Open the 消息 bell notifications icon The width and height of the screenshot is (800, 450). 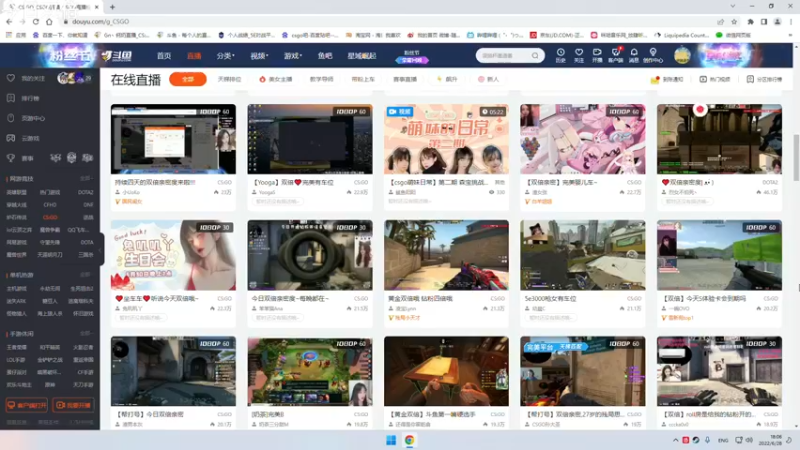tap(634, 55)
